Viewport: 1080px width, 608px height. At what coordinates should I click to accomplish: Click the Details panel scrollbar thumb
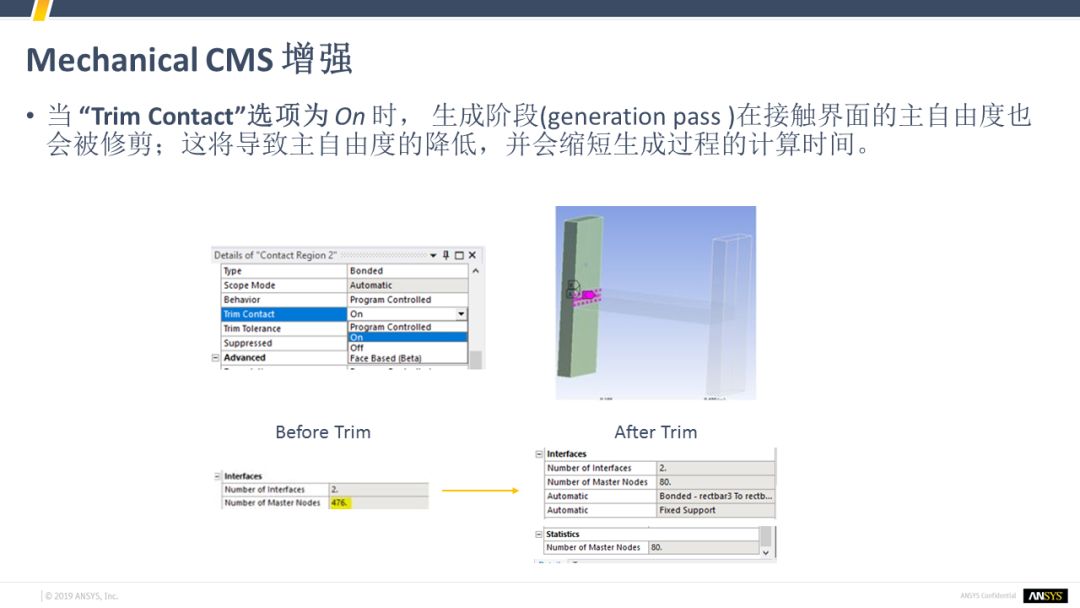(x=475, y=359)
